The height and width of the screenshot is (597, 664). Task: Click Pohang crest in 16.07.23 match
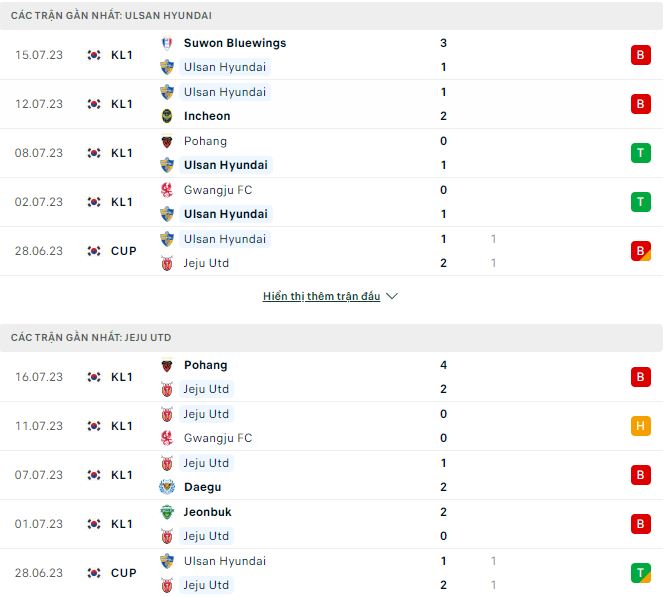(167, 365)
